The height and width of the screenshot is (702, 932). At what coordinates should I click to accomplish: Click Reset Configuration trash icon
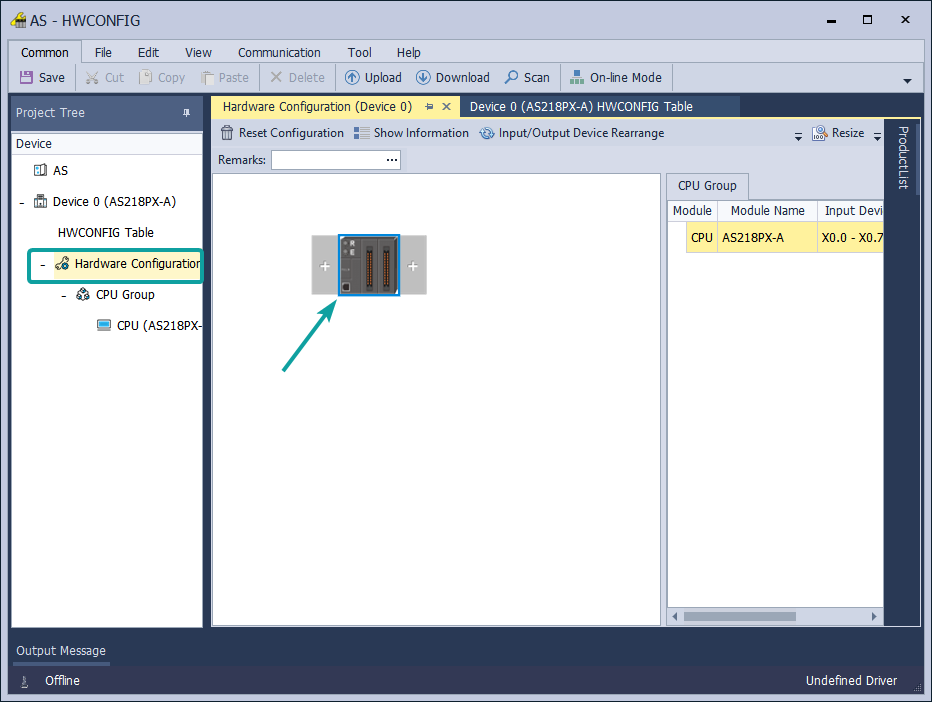[227, 133]
